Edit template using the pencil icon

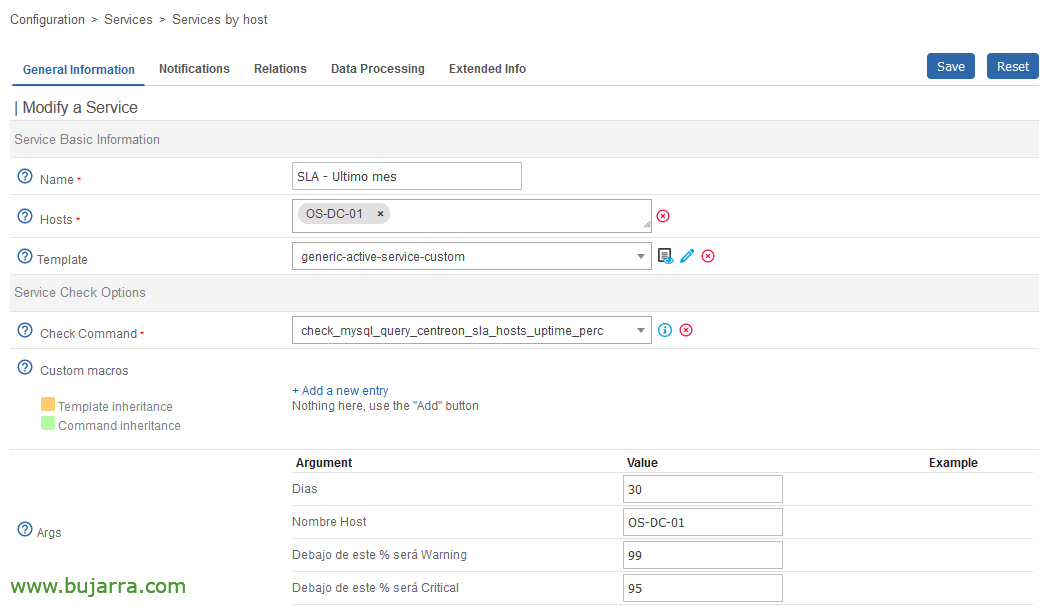point(687,256)
